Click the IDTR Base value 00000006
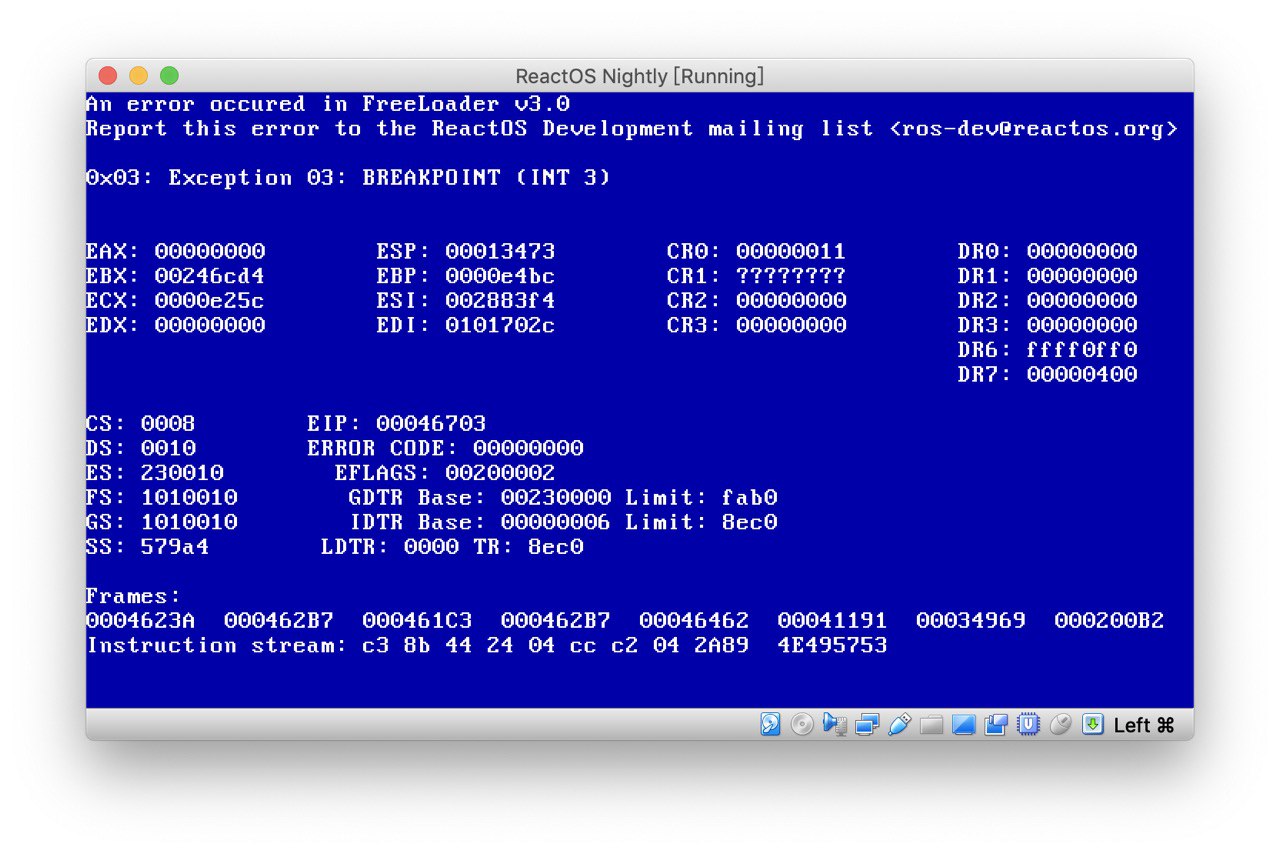This screenshot has height=854, width=1280. tap(556, 522)
